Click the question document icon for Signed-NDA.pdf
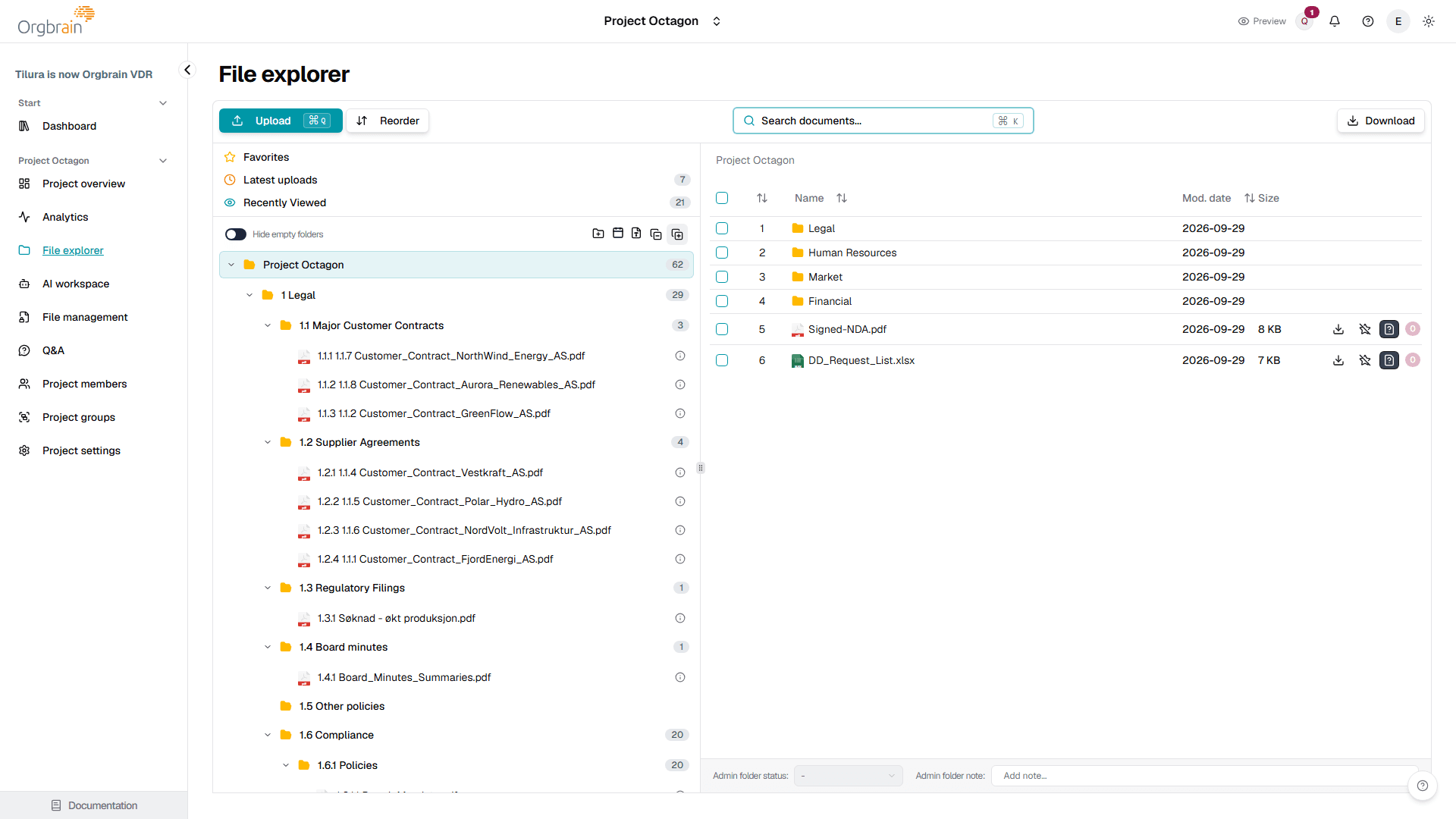 coord(1389,329)
